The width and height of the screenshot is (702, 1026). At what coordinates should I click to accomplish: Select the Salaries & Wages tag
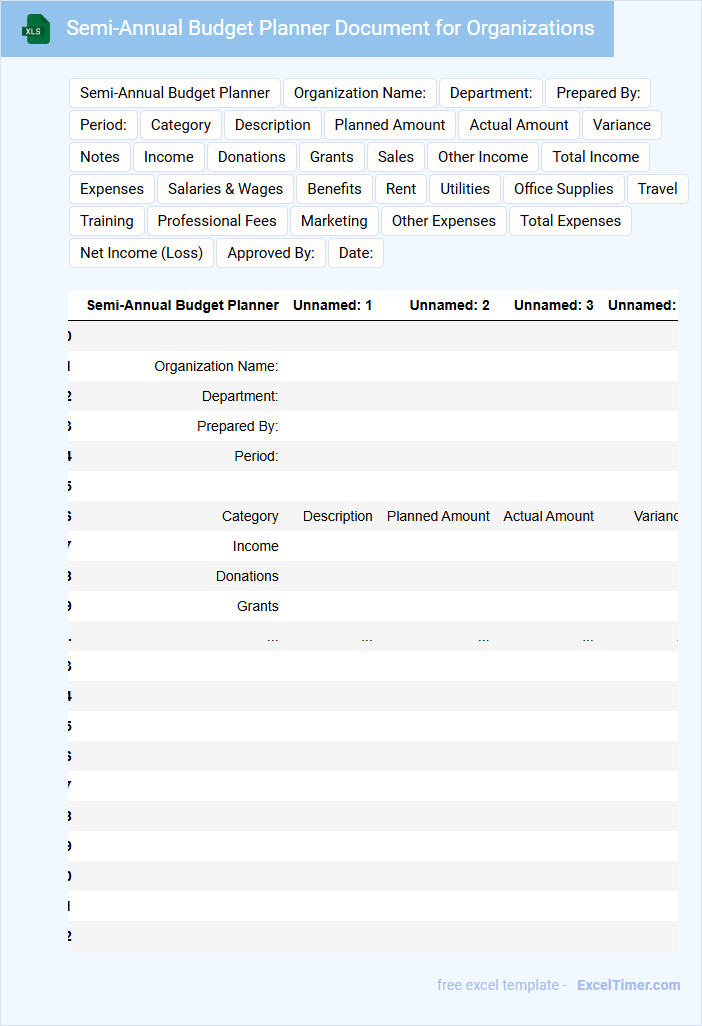225,189
